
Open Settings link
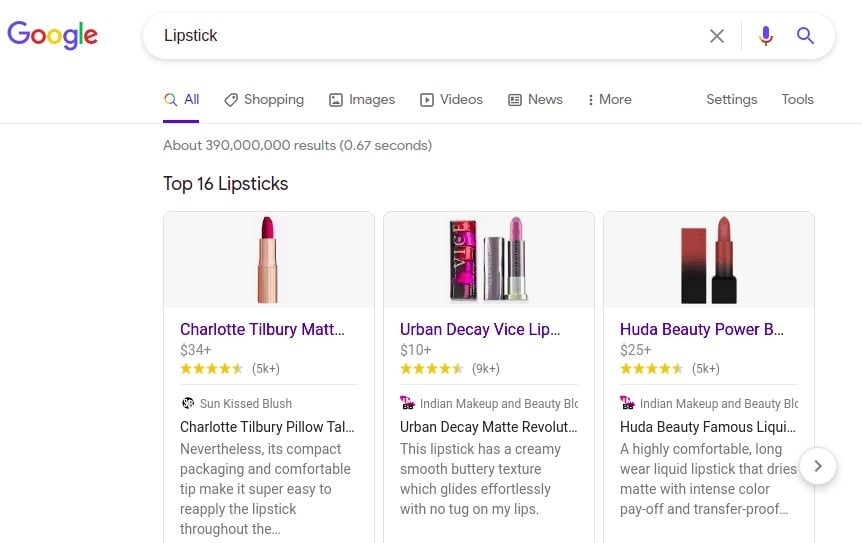[731, 99]
